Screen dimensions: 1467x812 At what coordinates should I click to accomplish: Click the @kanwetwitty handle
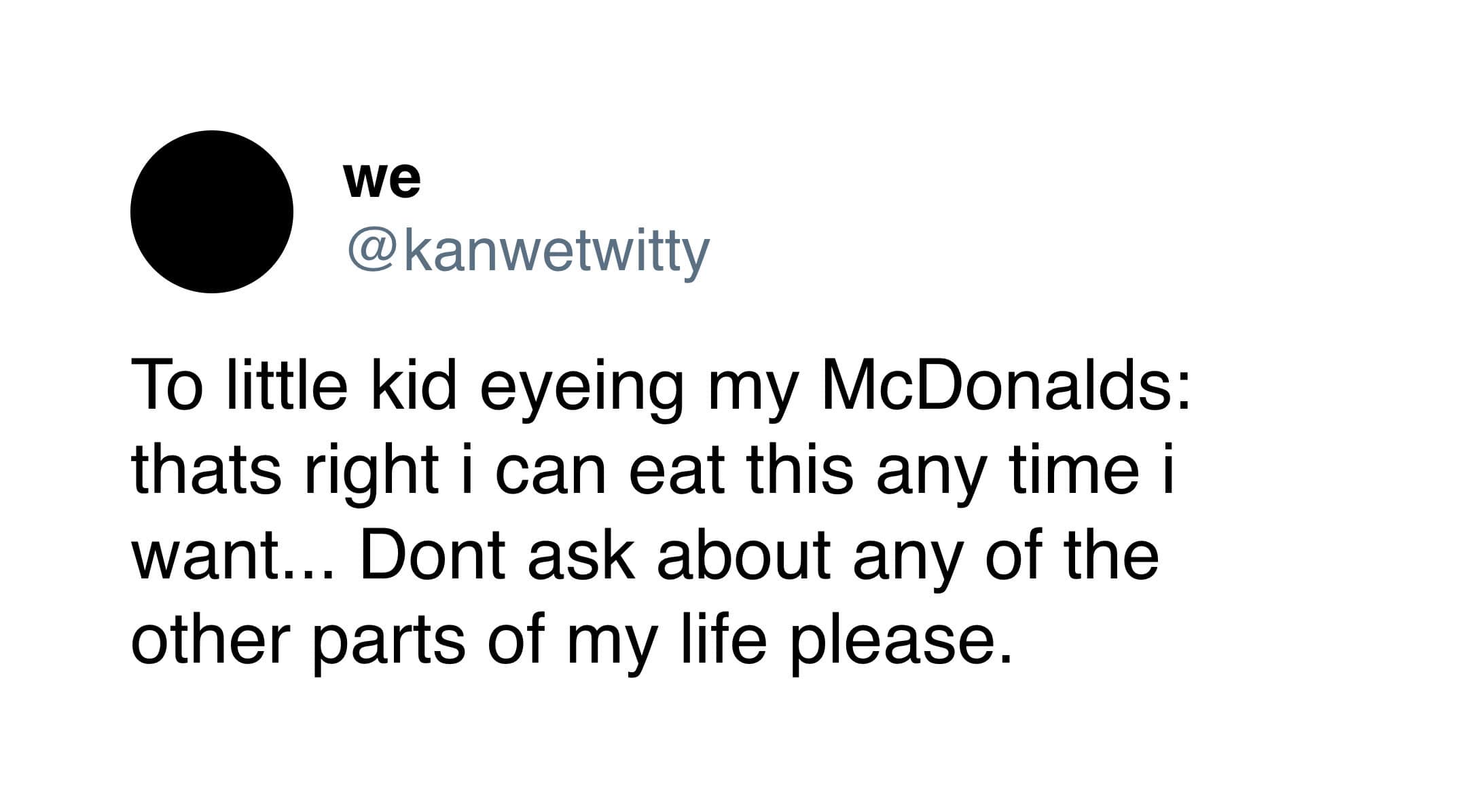coord(528,252)
